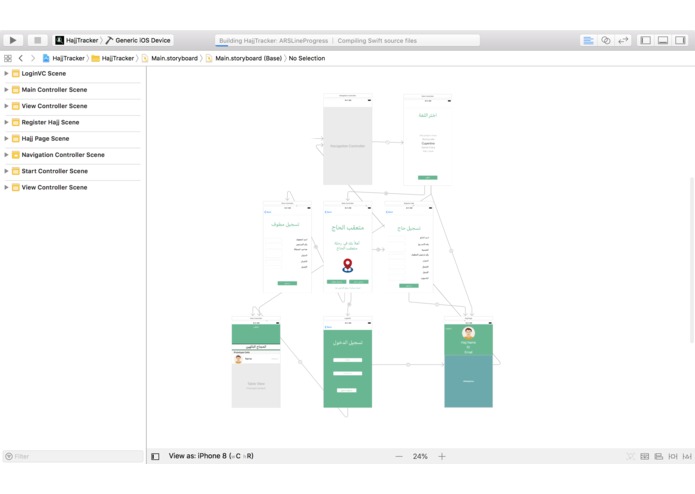Screen dimensions: 695x494
Task: Zoom in the storyboard canvas
Action: 441,456
